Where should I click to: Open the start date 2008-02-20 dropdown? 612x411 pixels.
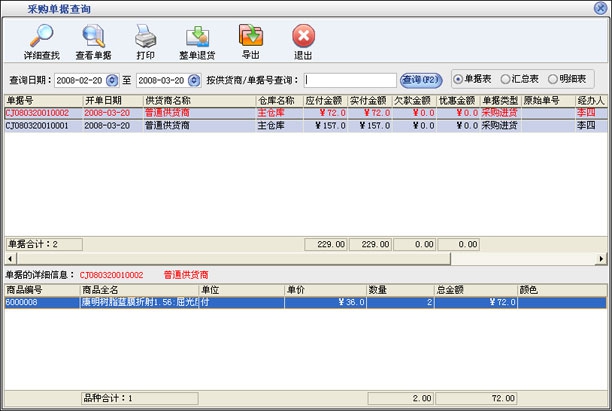click(112, 79)
